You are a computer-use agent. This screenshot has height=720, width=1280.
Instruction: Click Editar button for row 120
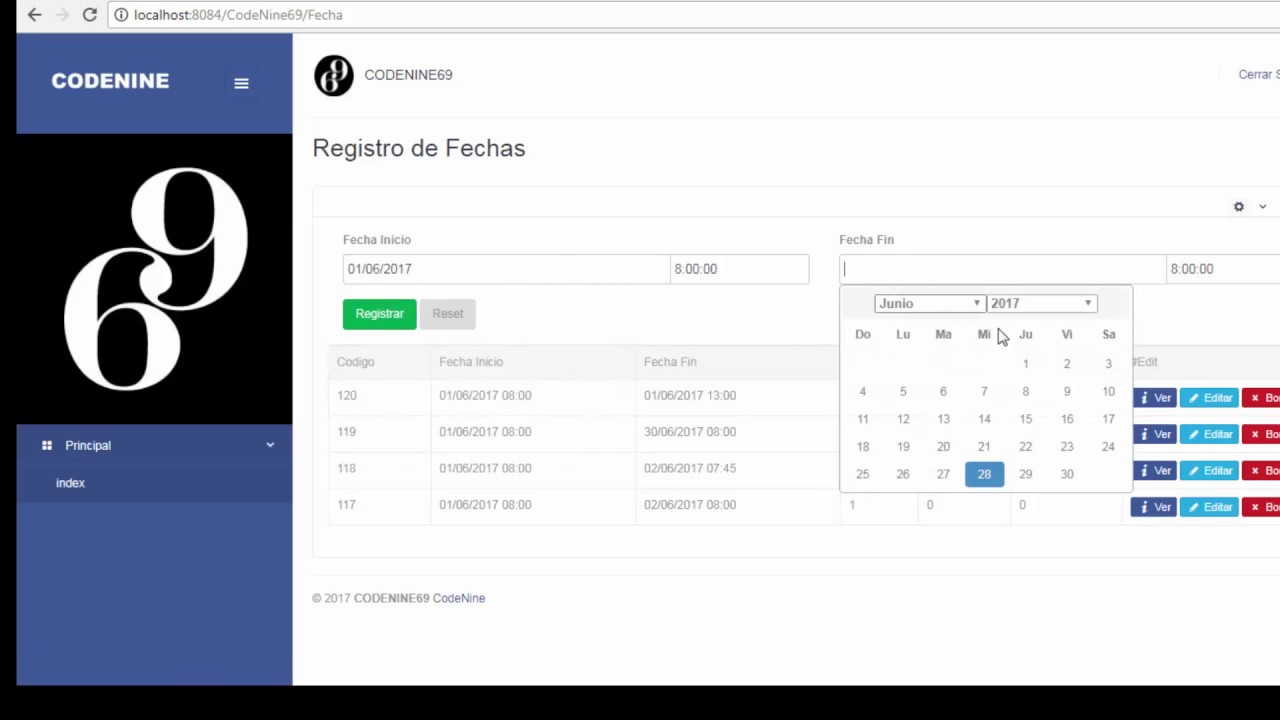pos(1209,398)
